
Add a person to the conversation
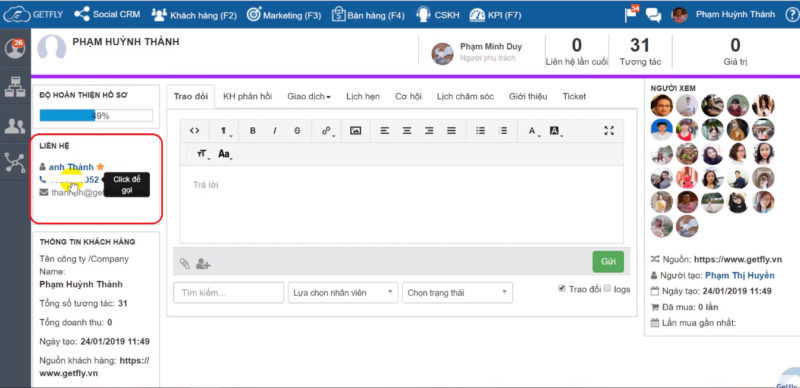(x=203, y=264)
